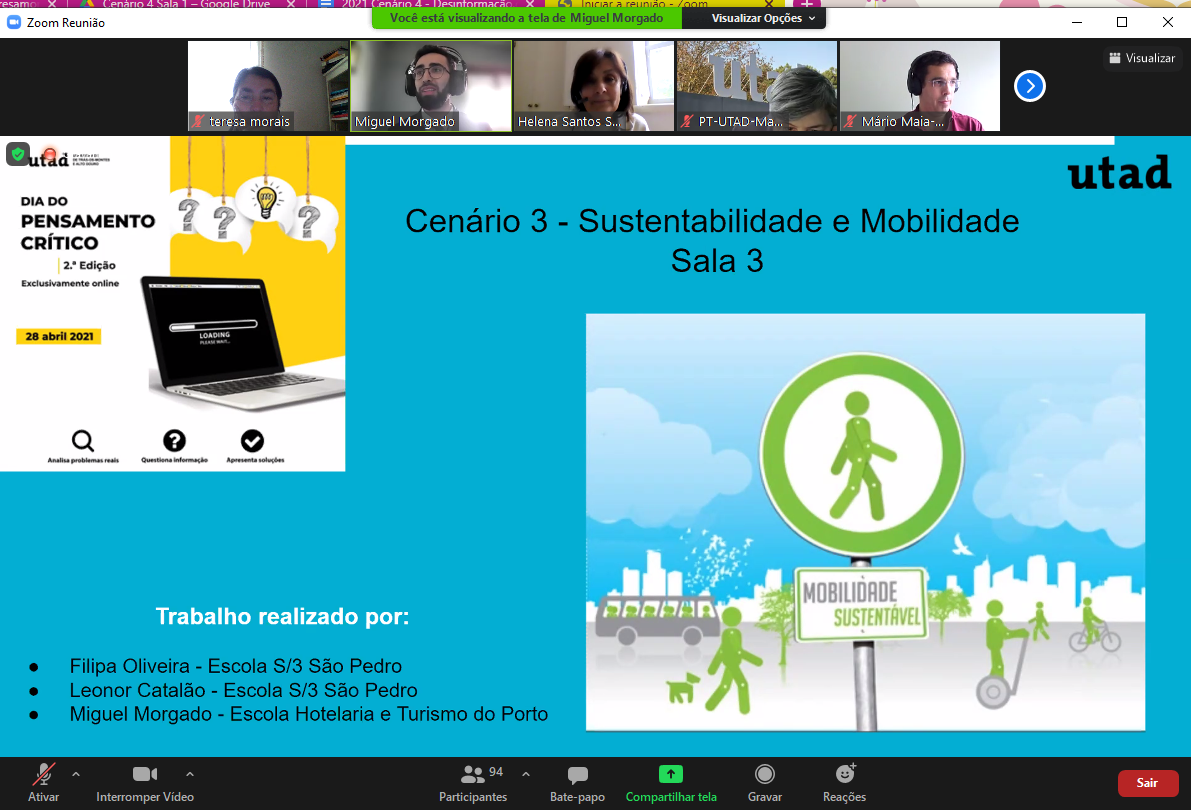Click green encryption shield icon
This screenshot has width=1191, height=810.
[17, 154]
